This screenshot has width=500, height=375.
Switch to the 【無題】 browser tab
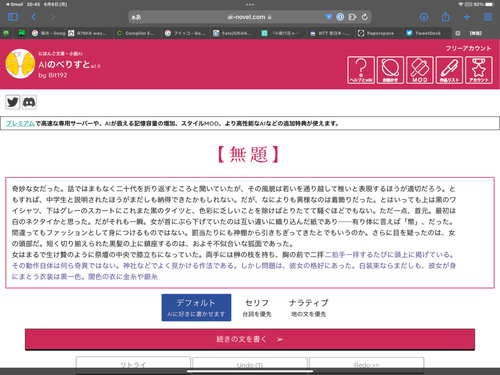coord(475,33)
